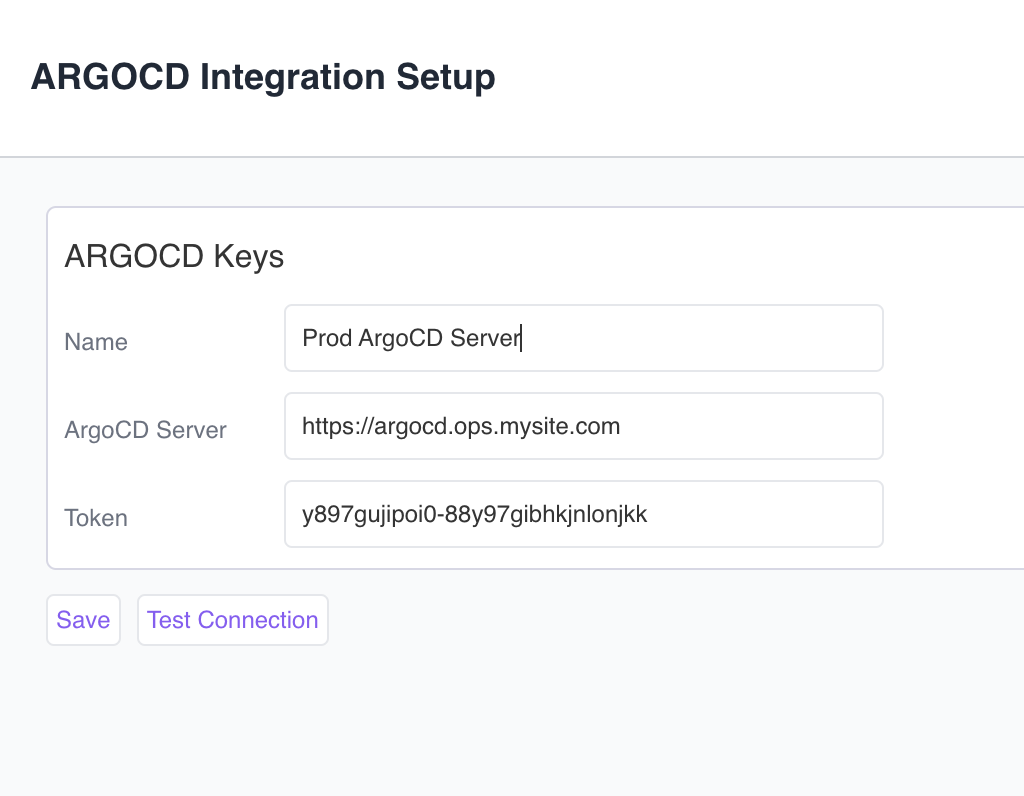Click "gibhkjnlonjkk" at the token end
Image resolution: width=1024 pixels, height=796 pixels.
click(x=578, y=514)
